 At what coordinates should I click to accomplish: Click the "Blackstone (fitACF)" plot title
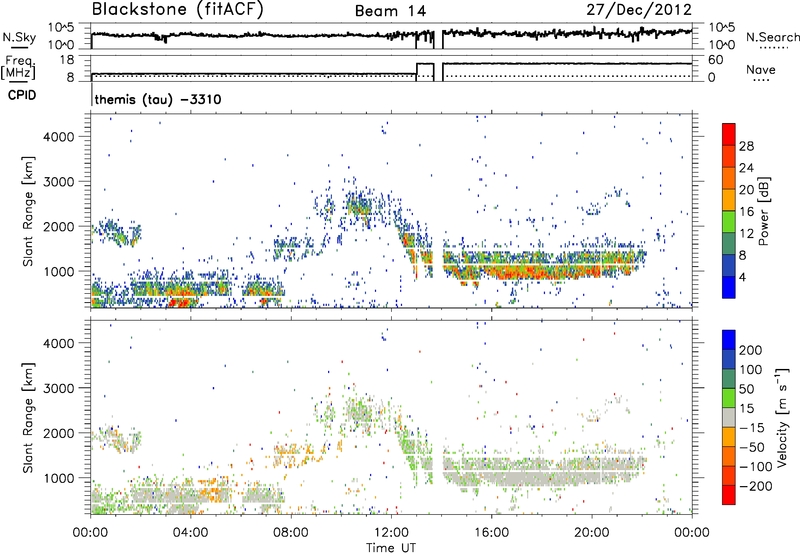point(177,10)
